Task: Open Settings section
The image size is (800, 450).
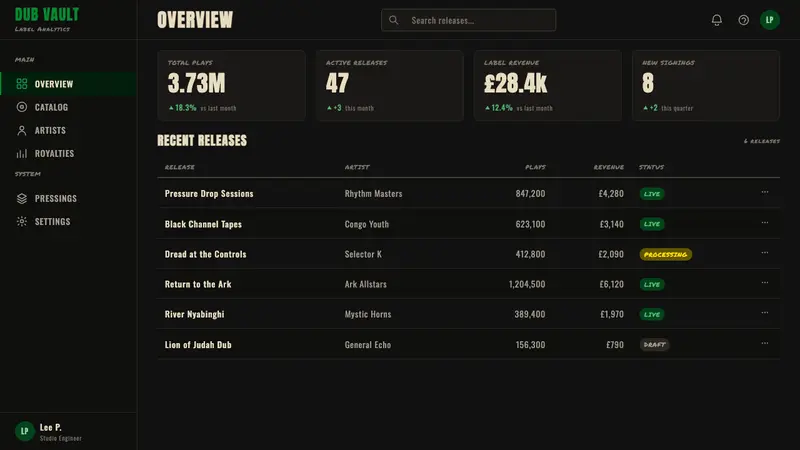Action: [x=68, y=221]
